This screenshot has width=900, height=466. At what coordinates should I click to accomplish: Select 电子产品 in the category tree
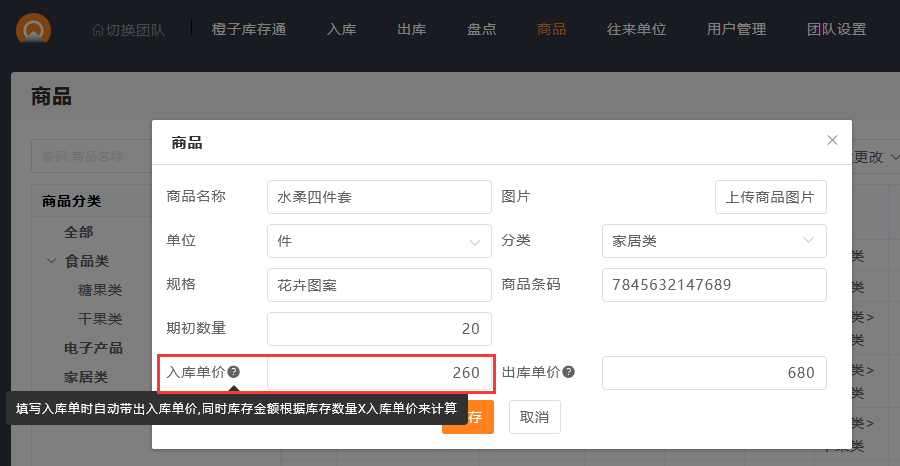[93, 348]
